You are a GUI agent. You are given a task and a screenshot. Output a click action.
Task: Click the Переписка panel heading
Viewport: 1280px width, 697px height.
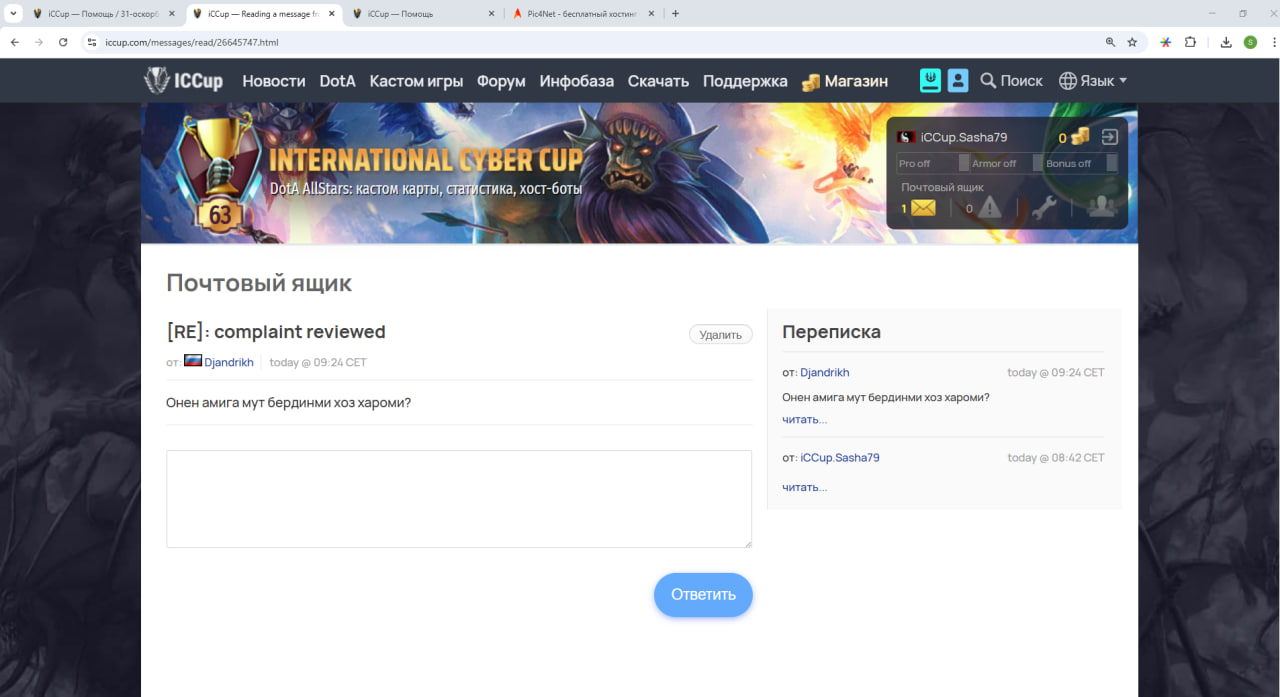click(x=832, y=332)
